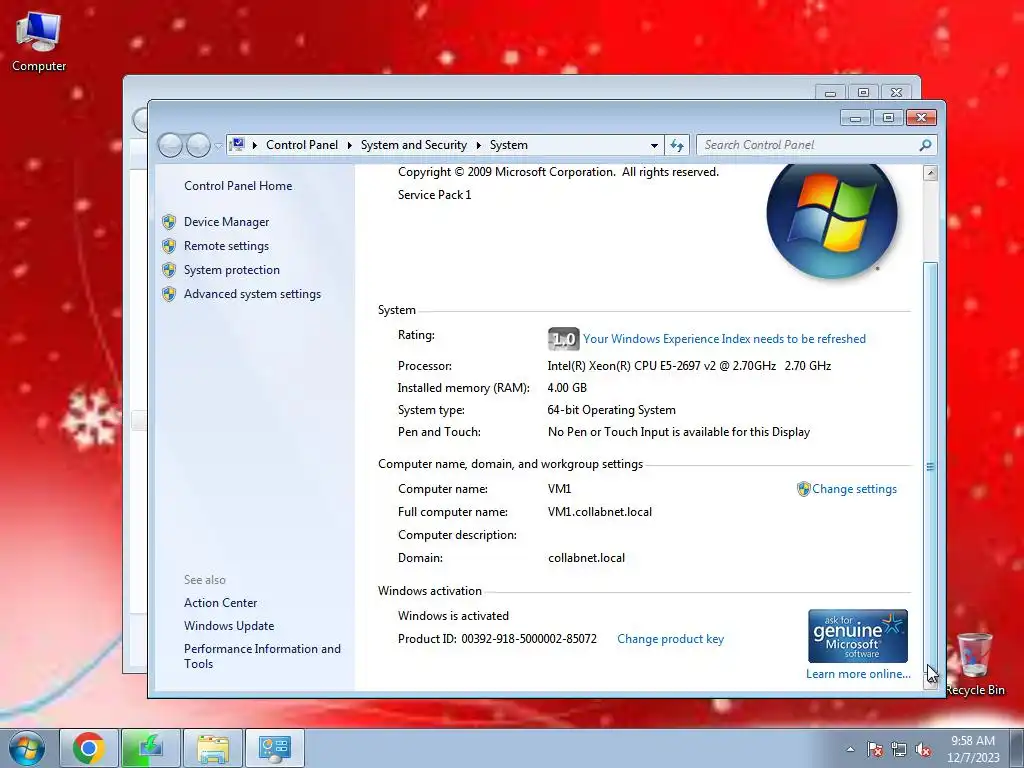Click the collabnet.local domain value
1024x768 pixels.
[586, 558]
